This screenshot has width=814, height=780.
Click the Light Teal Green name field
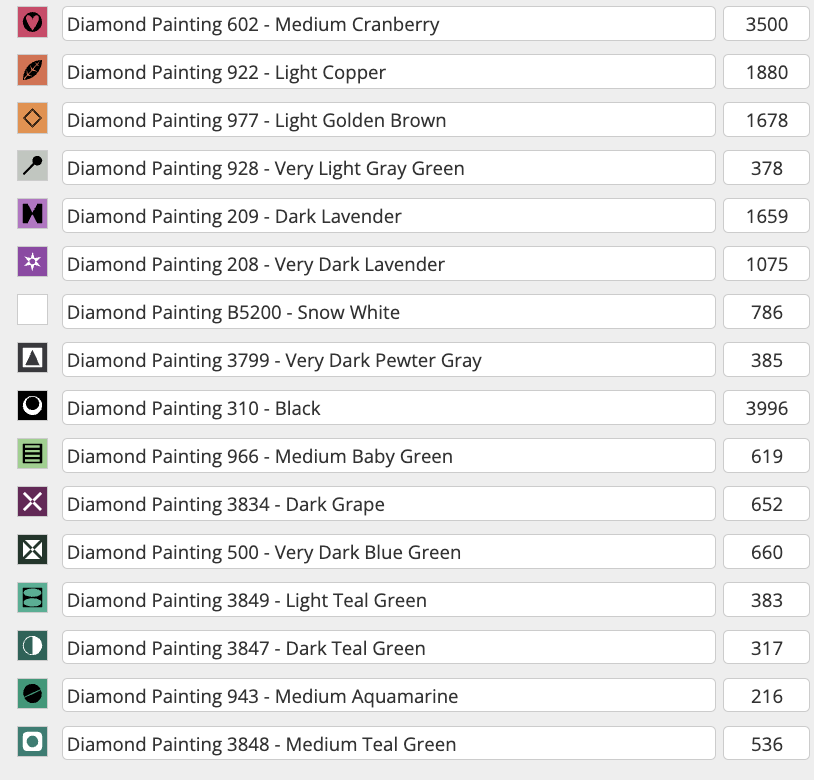pos(388,600)
